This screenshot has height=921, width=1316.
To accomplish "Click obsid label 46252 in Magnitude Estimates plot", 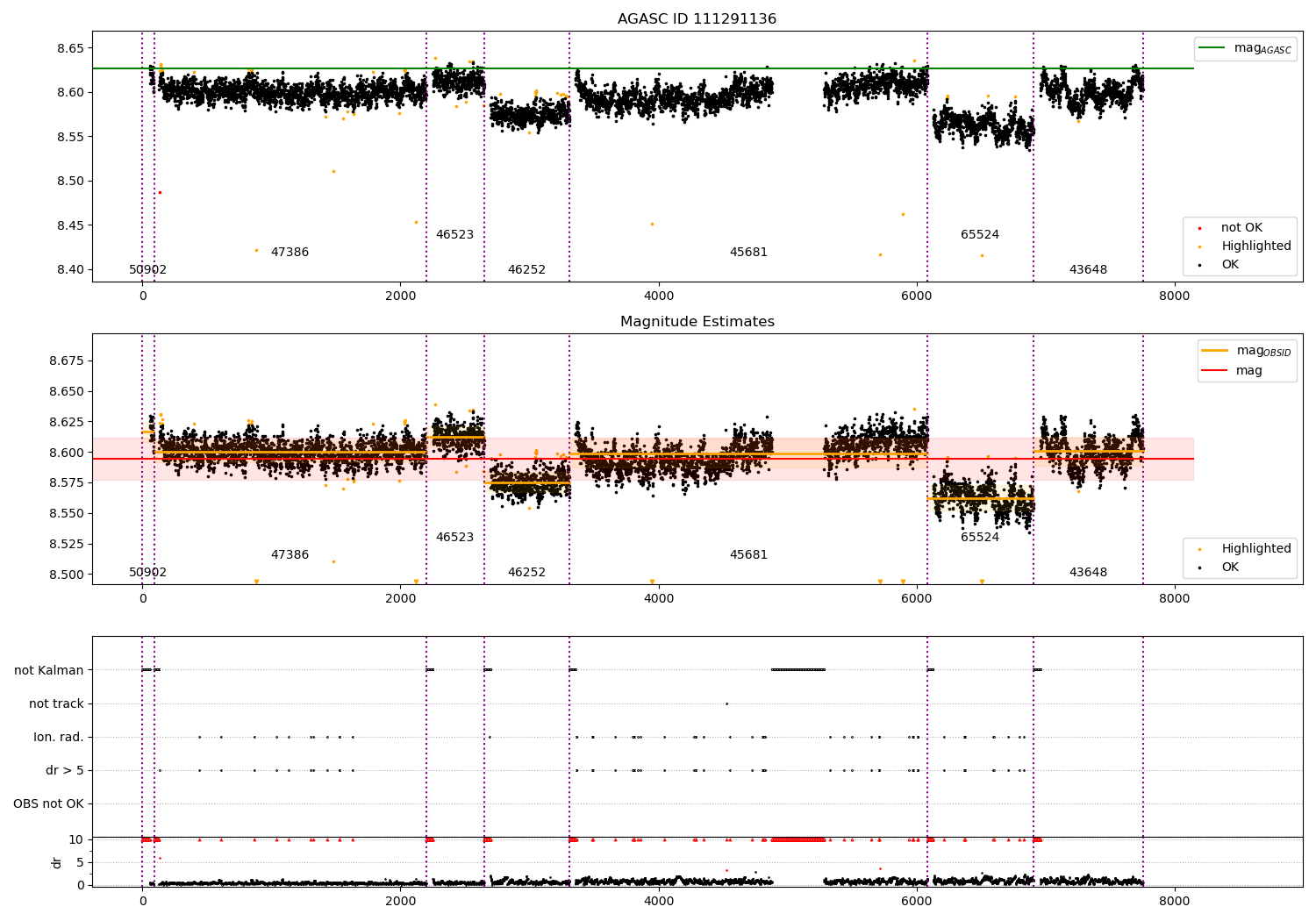I will pos(526,572).
